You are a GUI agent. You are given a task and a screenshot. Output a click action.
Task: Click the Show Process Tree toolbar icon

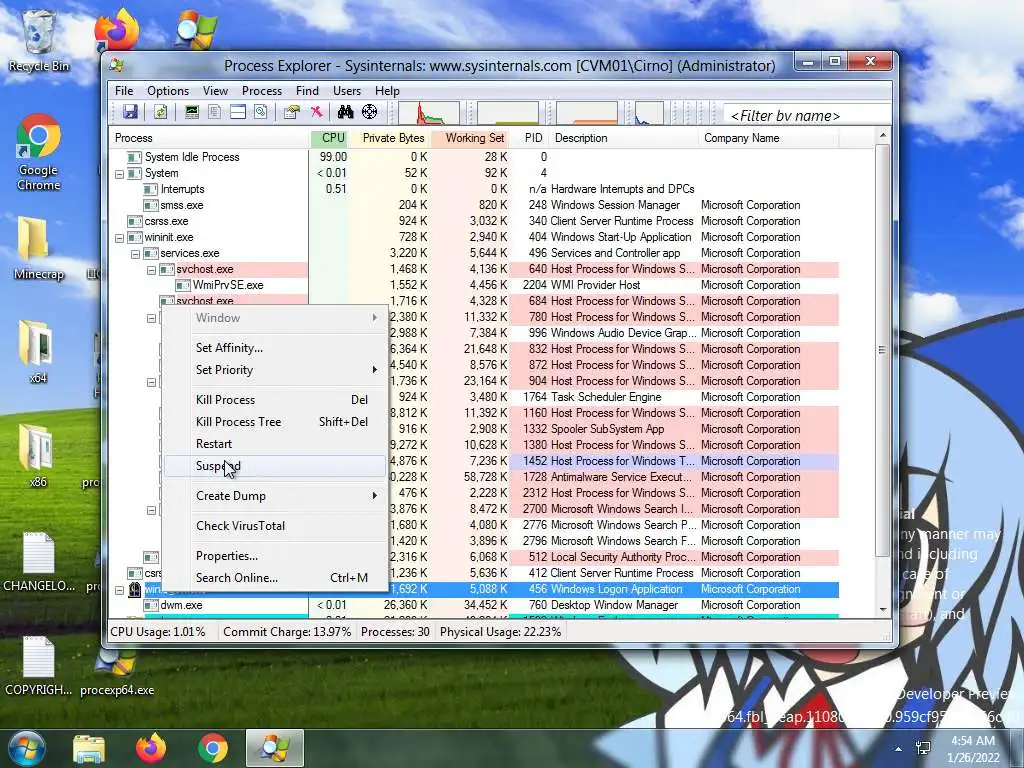pyautogui.click(x=214, y=112)
